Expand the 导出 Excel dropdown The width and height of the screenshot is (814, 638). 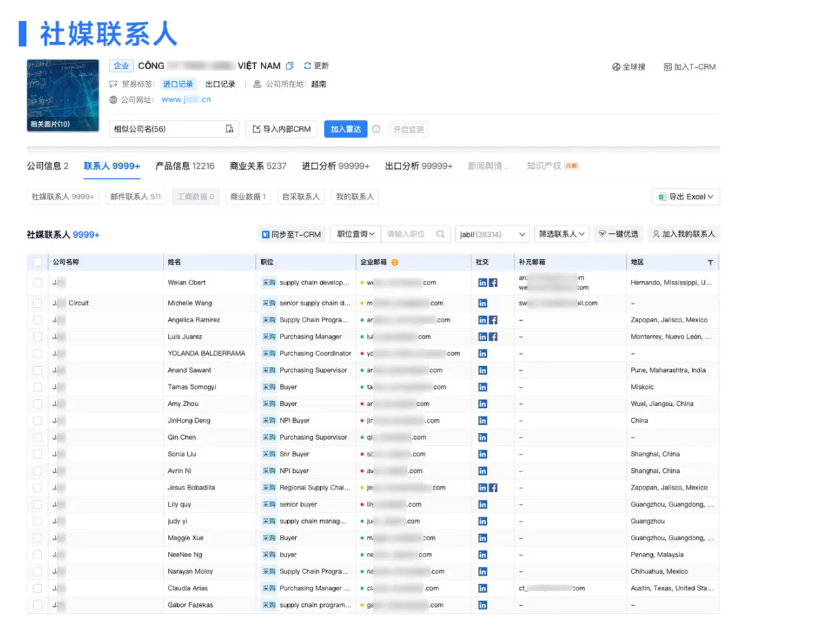685,197
